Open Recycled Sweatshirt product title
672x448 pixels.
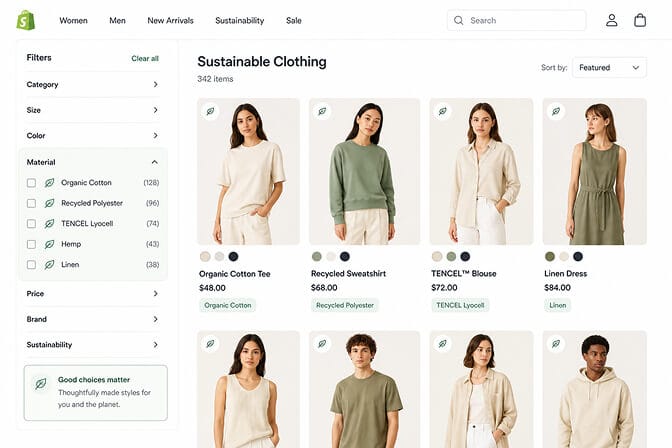(348, 274)
